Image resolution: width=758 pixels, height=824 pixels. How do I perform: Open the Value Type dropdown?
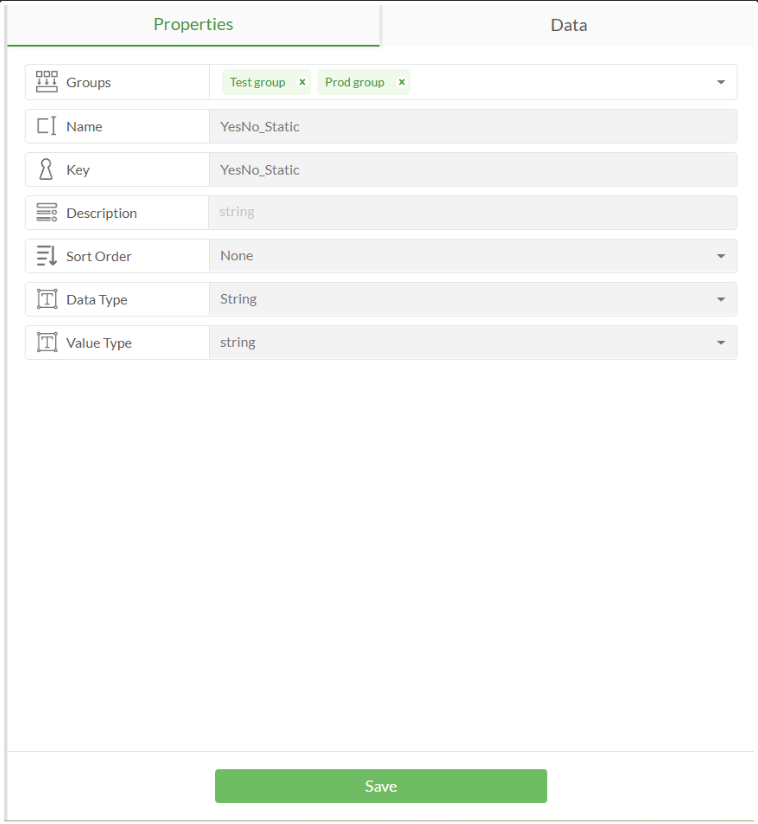click(721, 342)
